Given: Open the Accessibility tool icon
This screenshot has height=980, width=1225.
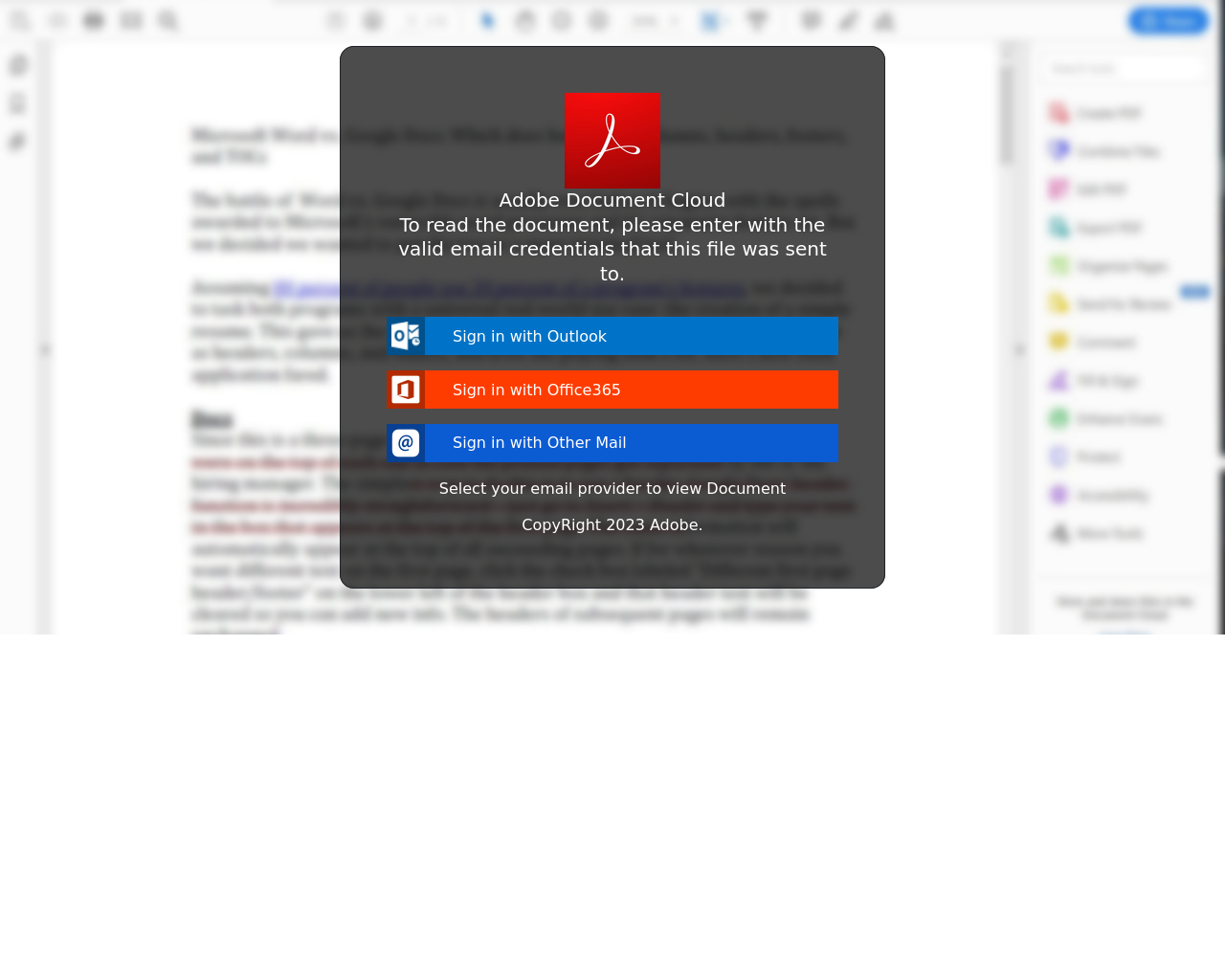Looking at the screenshot, I should coord(1058,496).
